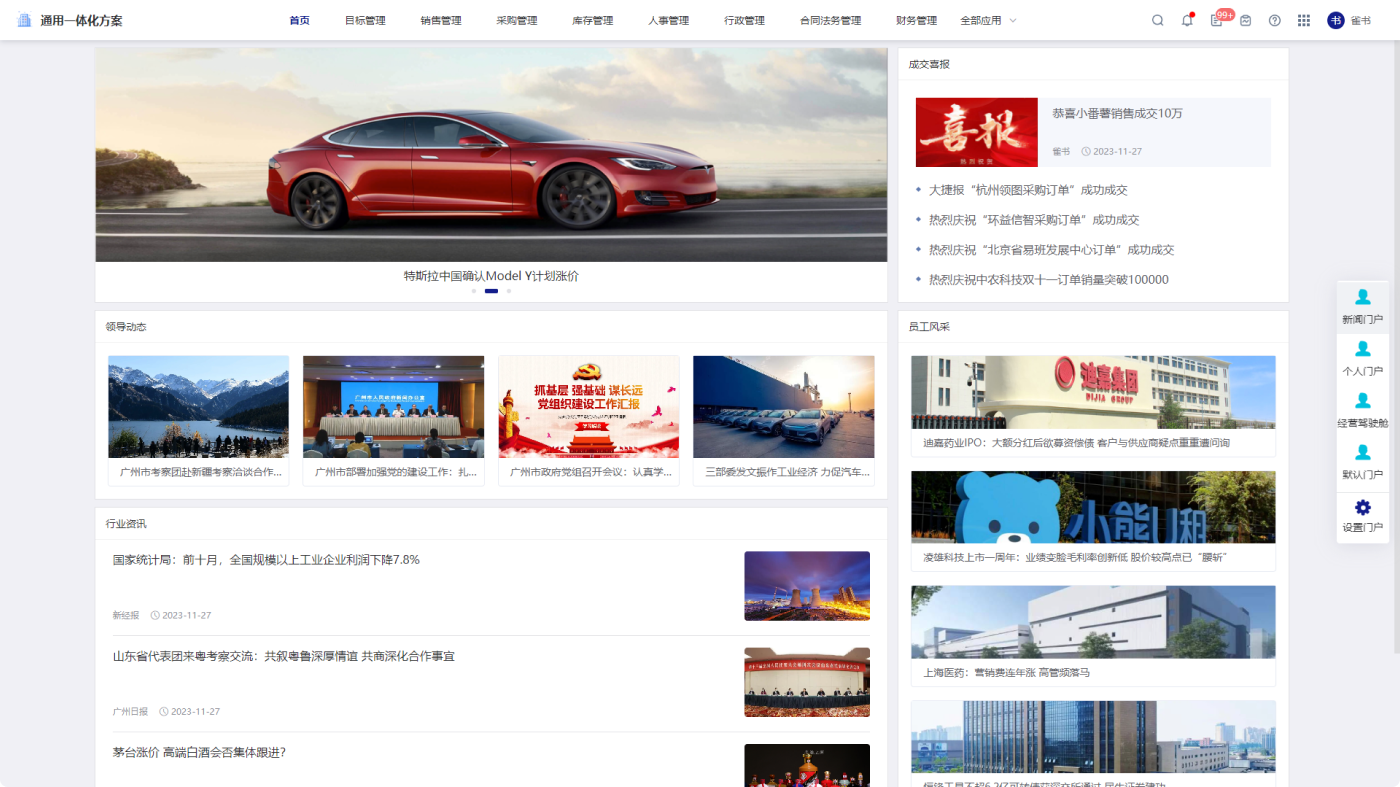Open 特斯拉中国确认Model Y计划涨价 headline

tap(491, 276)
